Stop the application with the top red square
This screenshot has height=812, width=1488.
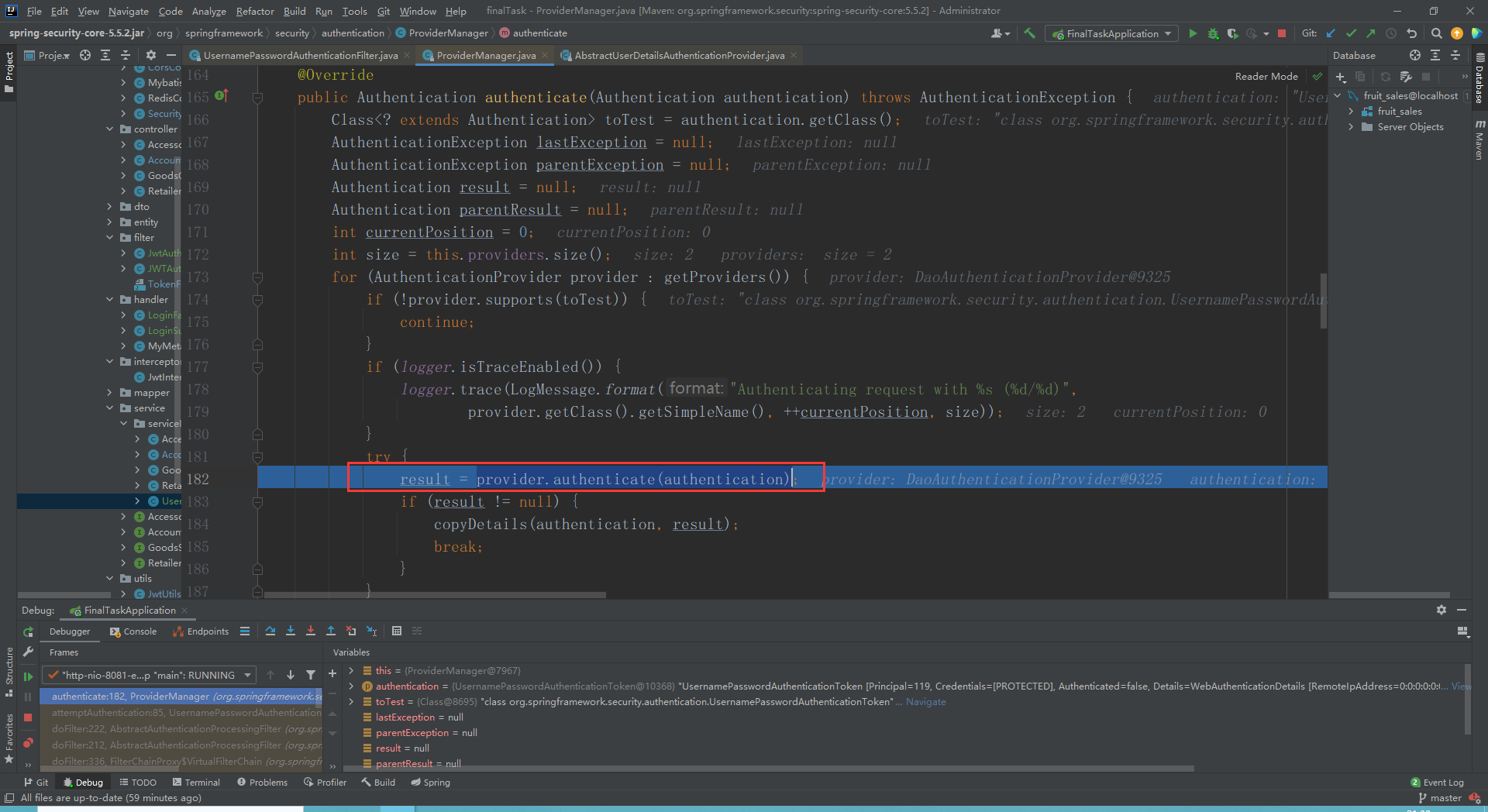coord(1282,33)
